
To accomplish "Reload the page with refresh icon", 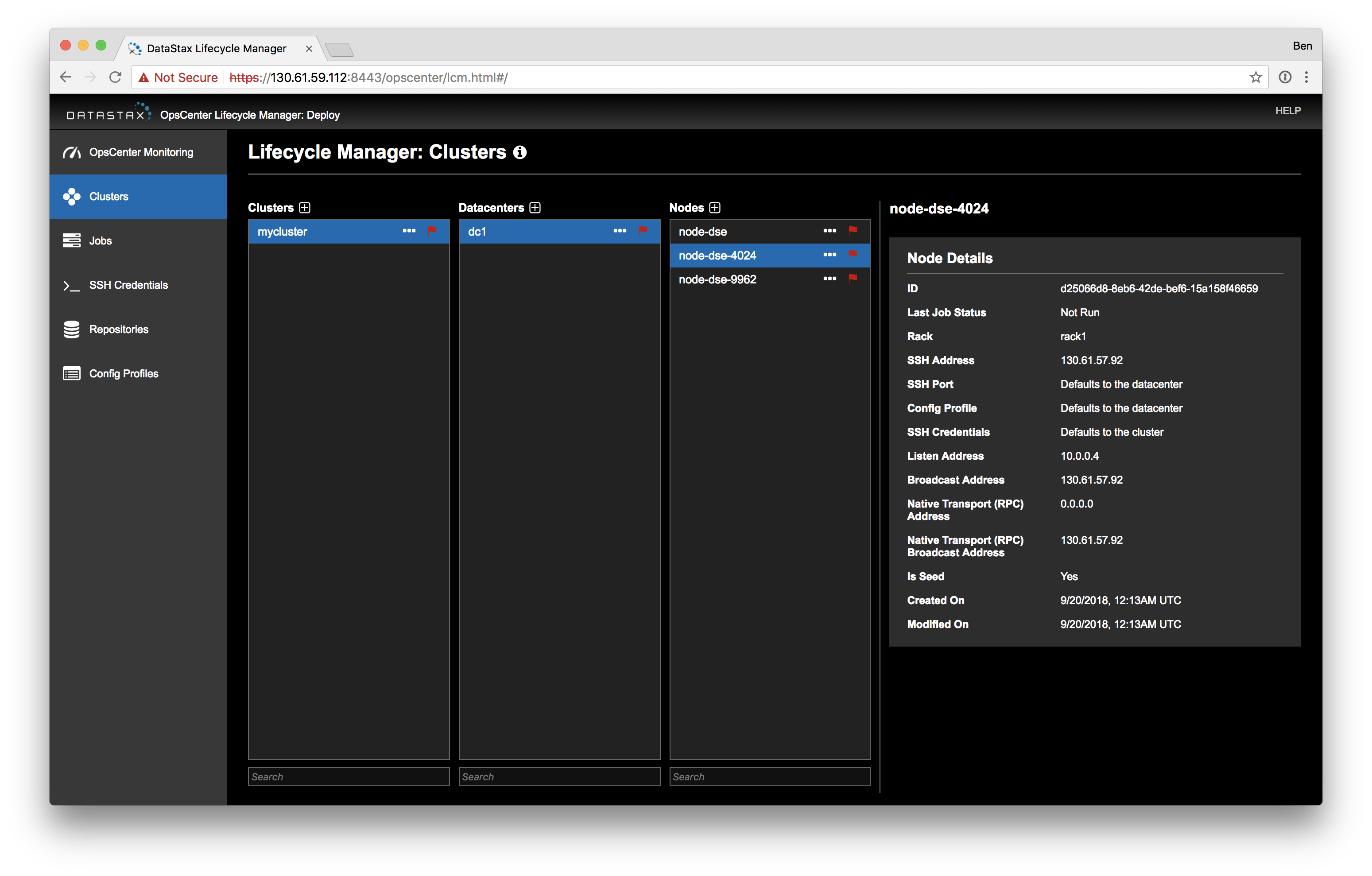I will pos(116,78).
